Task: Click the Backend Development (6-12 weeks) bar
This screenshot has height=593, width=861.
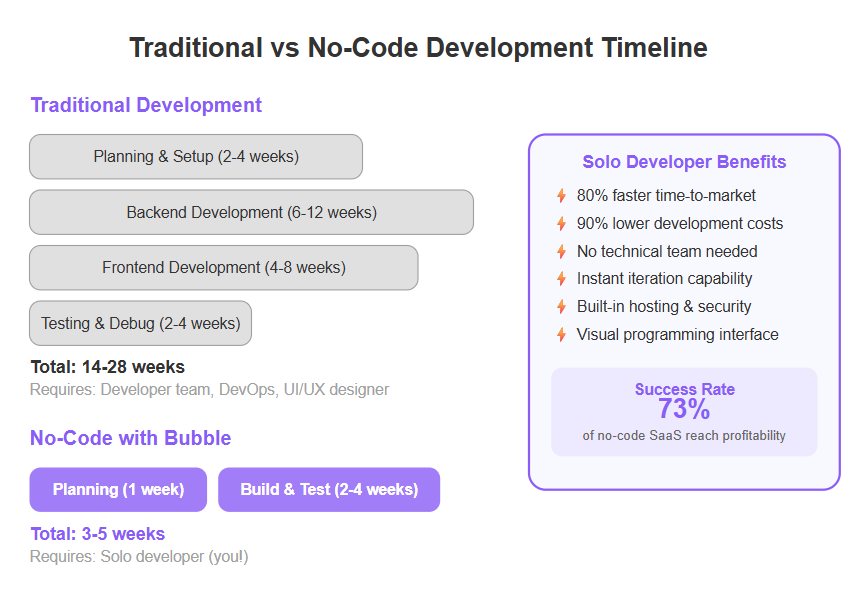Action: [251, 212]
